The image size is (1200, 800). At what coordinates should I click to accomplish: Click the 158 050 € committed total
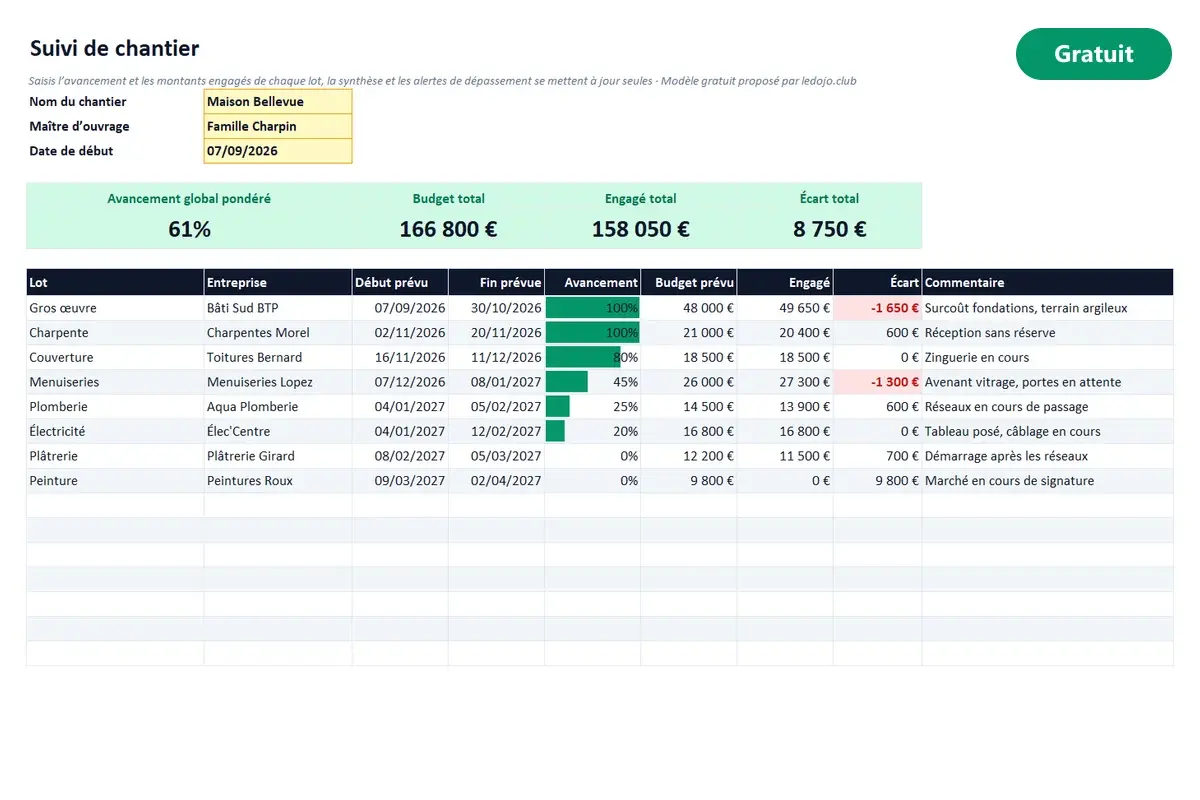[640, 229]
